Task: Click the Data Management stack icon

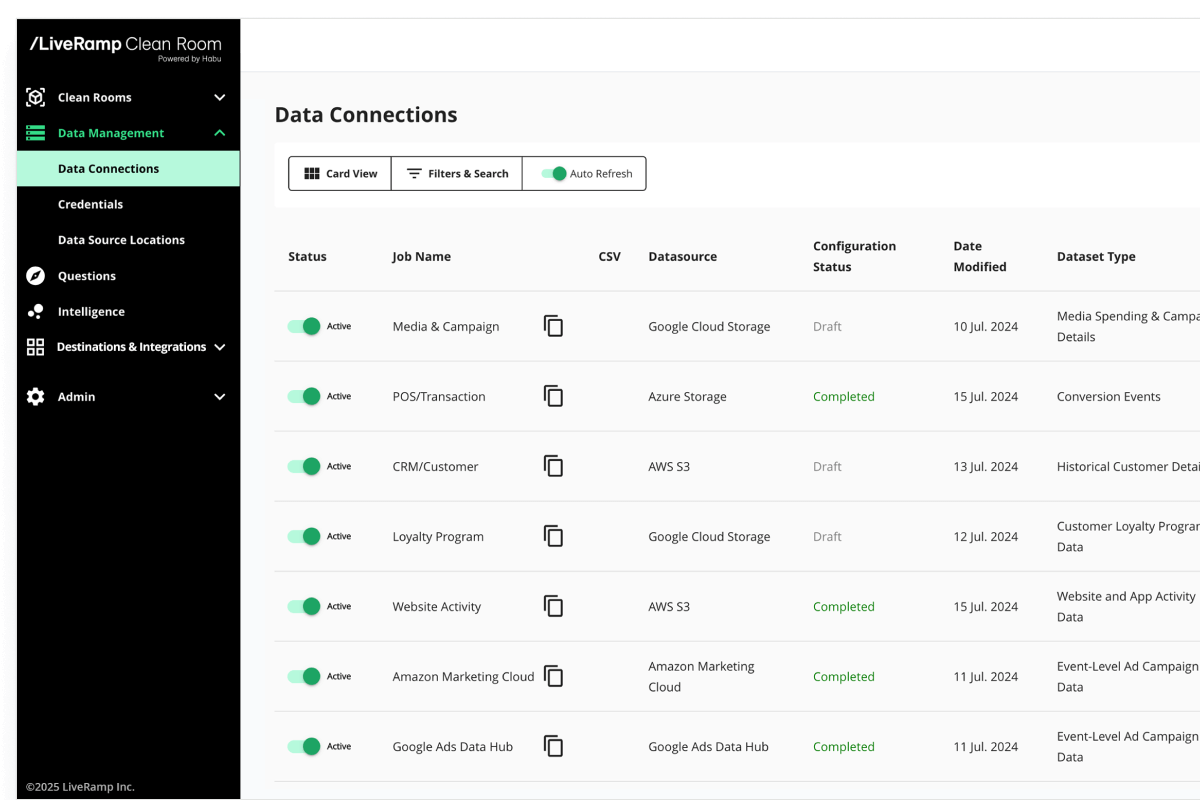Action: (36, 133)
